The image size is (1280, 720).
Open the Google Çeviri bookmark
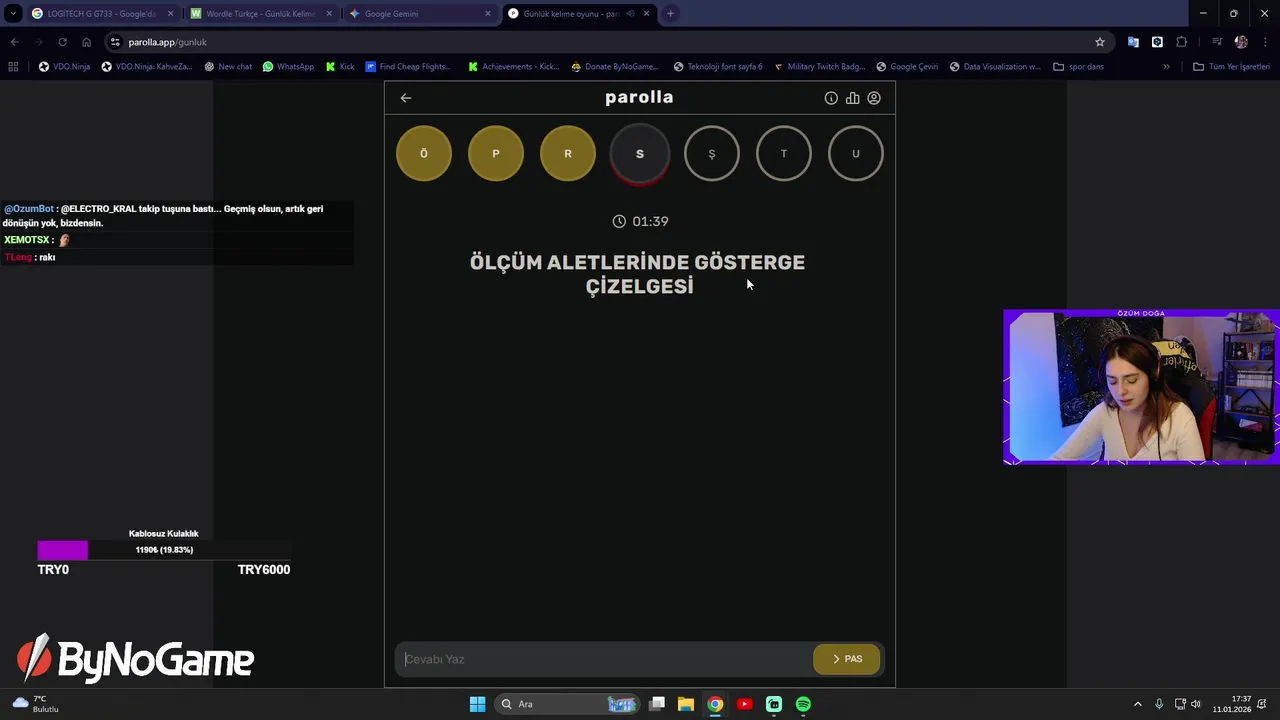click(907, 67)
